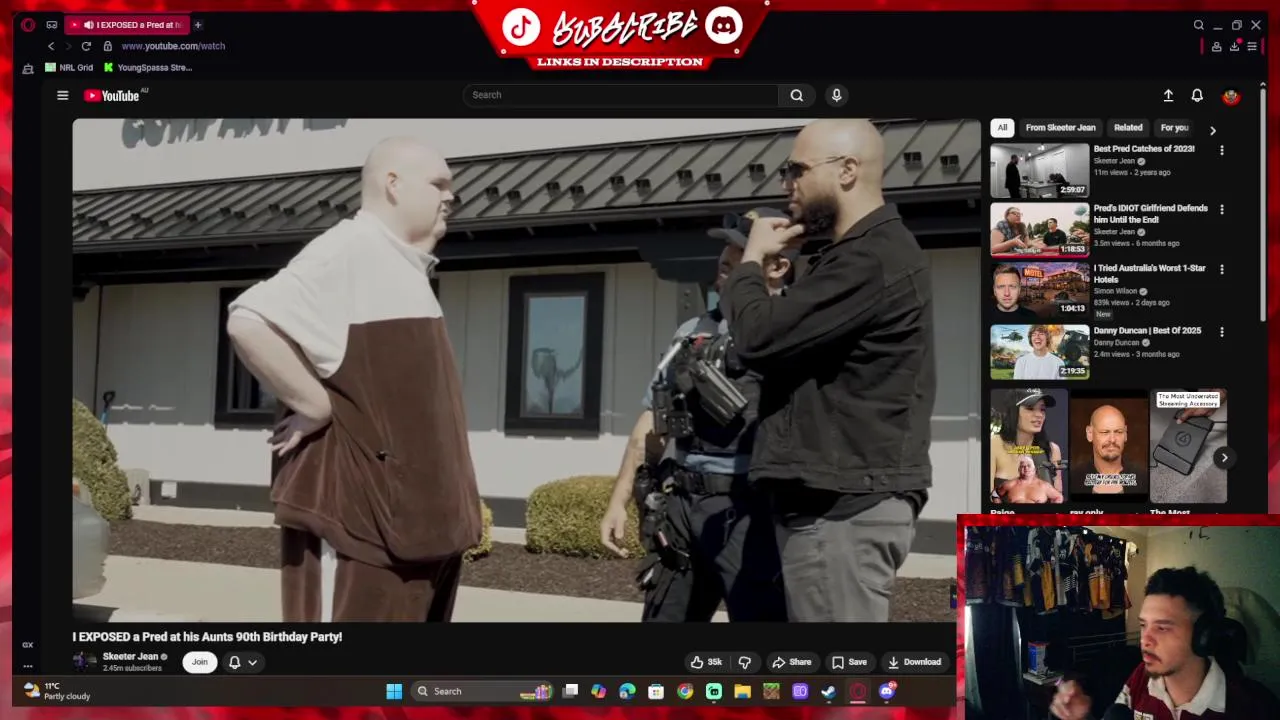This screenshot has width=1280, height=720.
Task: Open options for Danny Duncan video
Action: click(x=1221, y=332)
